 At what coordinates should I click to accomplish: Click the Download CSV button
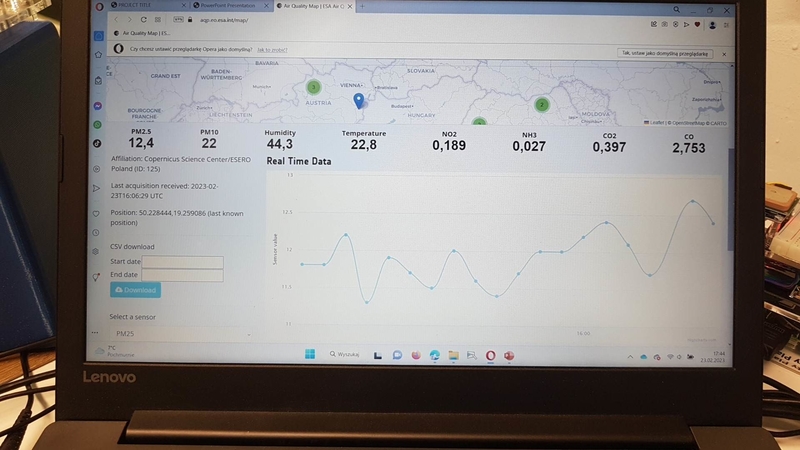click(135, 290)
